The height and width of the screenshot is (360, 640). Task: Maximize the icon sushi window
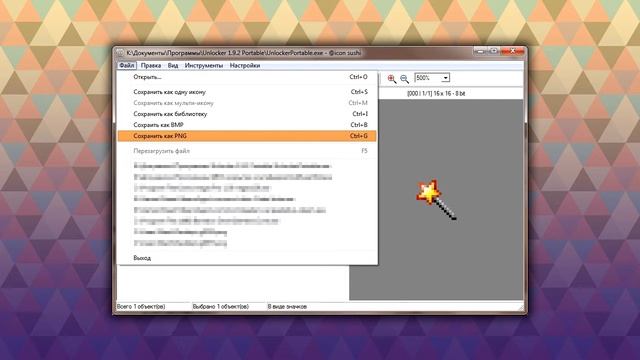tap(493, 51)
